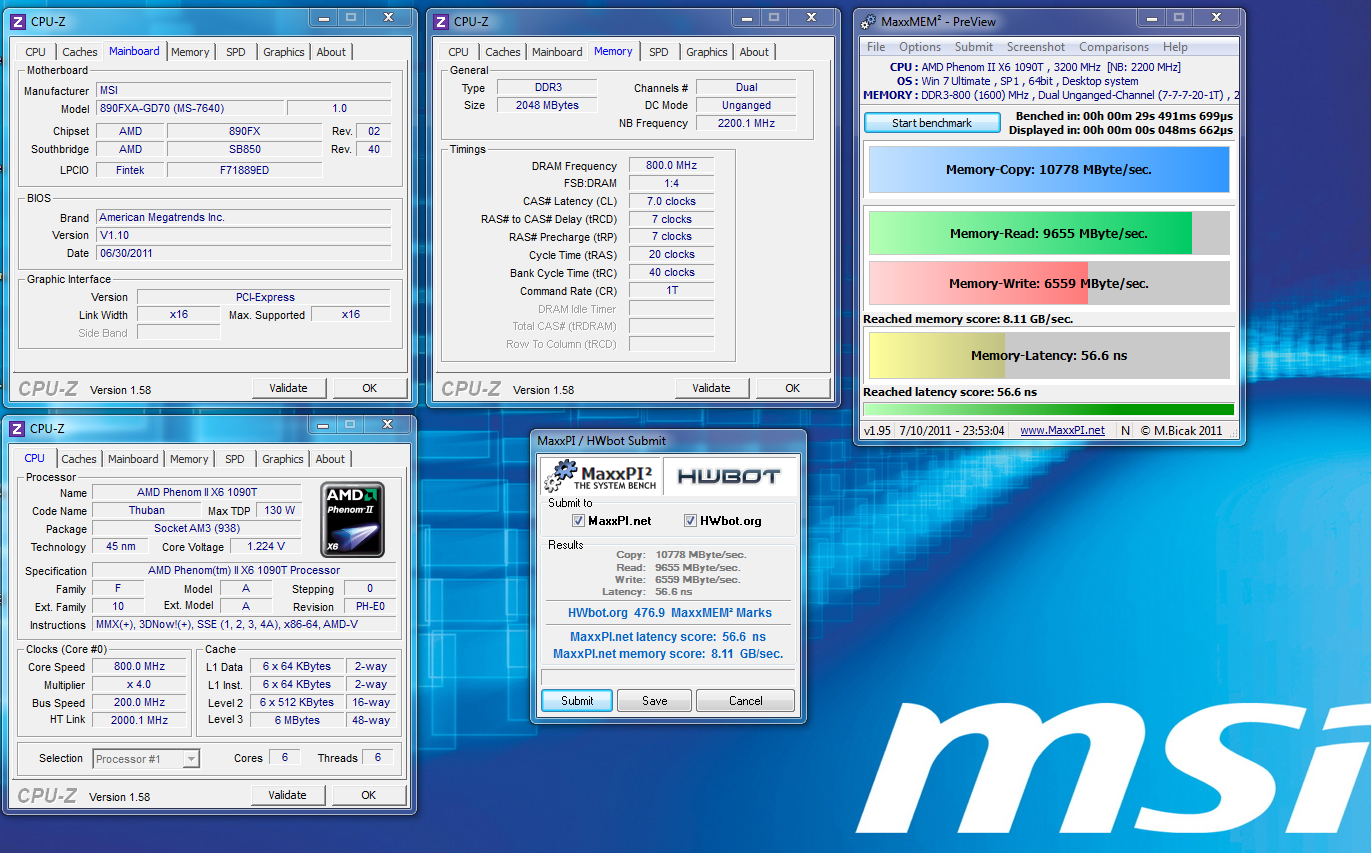This screenshot has height=853, width=1371.
Task: Click the CPU-Z icon in CPU window title bar
Action: (17, 429)
